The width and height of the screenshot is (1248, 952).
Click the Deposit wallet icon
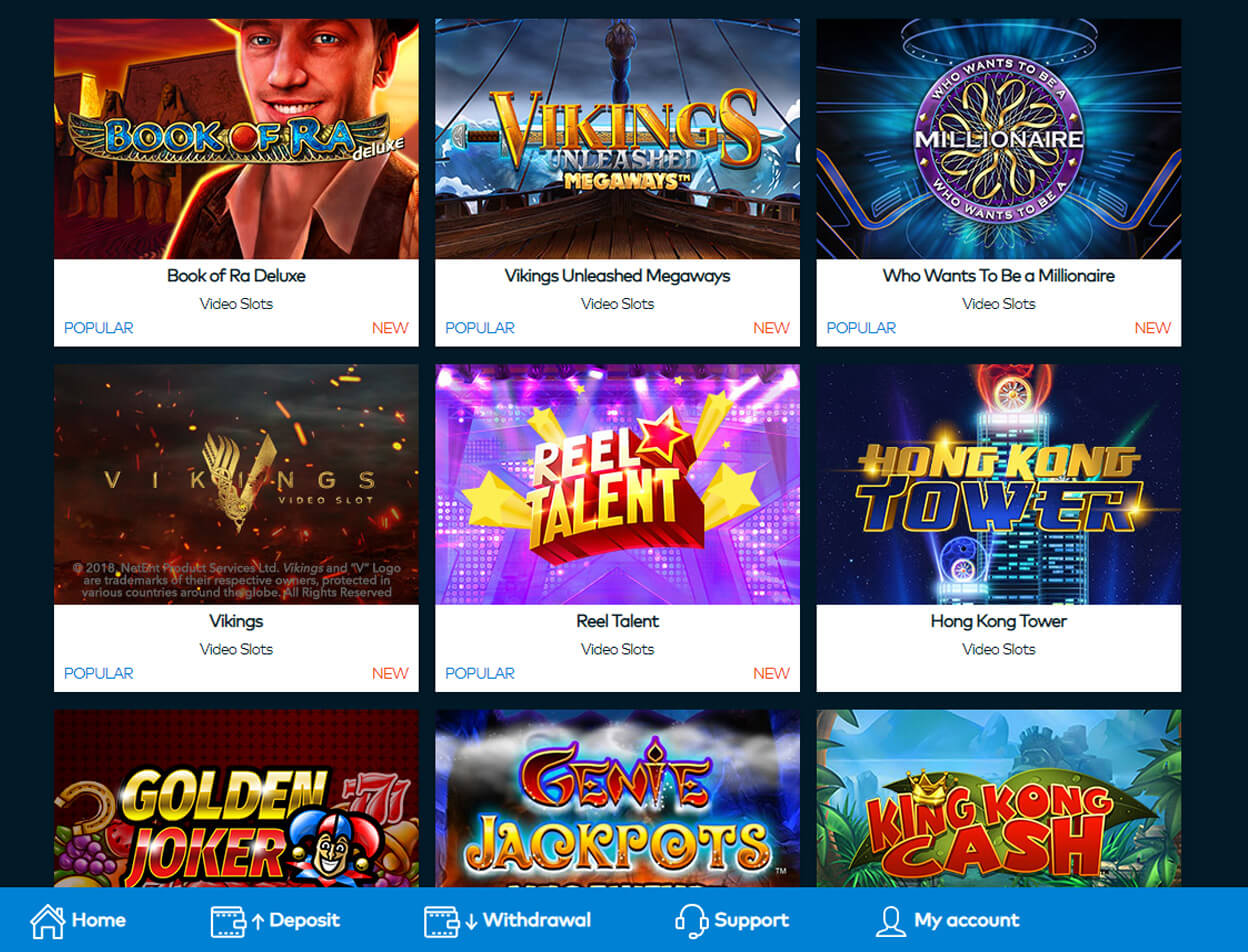[228, 921]
